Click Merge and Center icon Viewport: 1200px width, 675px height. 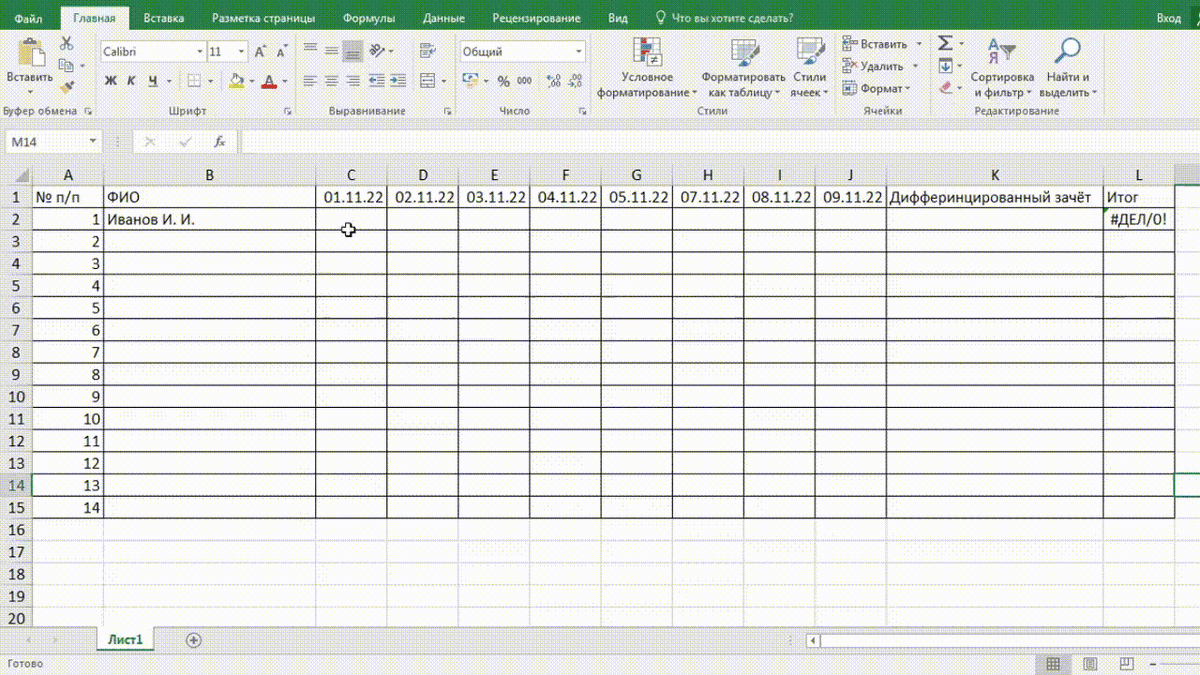click(x=428, y=81)
